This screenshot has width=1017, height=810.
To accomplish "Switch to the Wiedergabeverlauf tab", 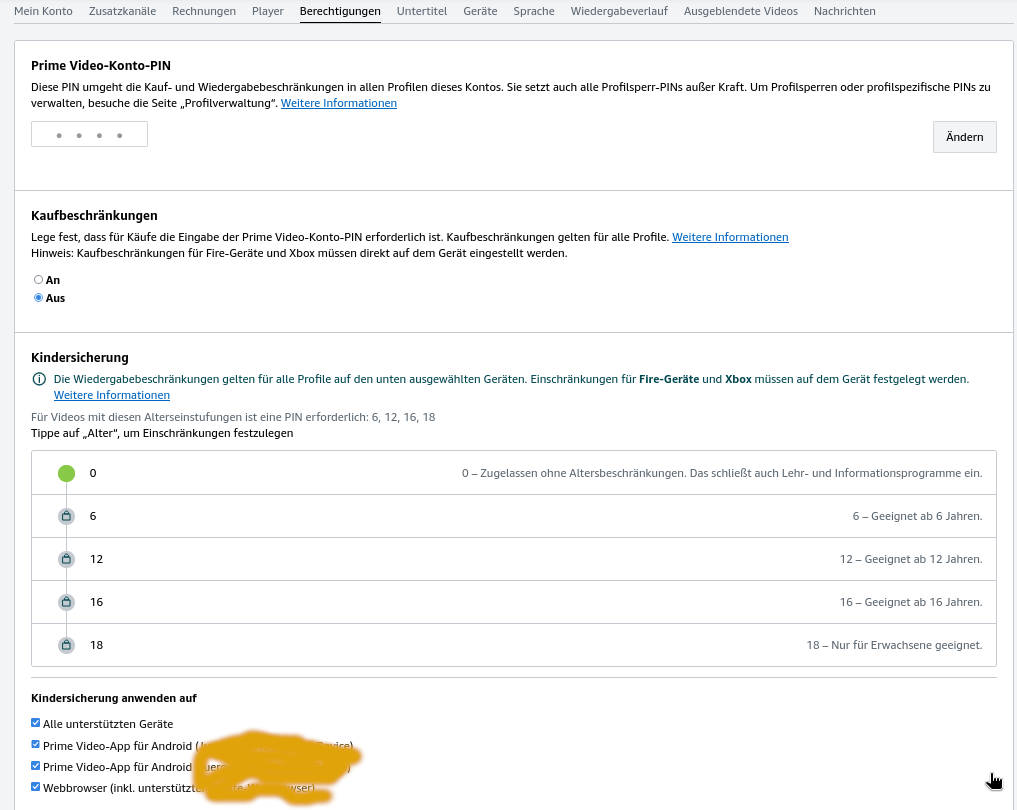I will pyautogui.click(x=619, y=11).
